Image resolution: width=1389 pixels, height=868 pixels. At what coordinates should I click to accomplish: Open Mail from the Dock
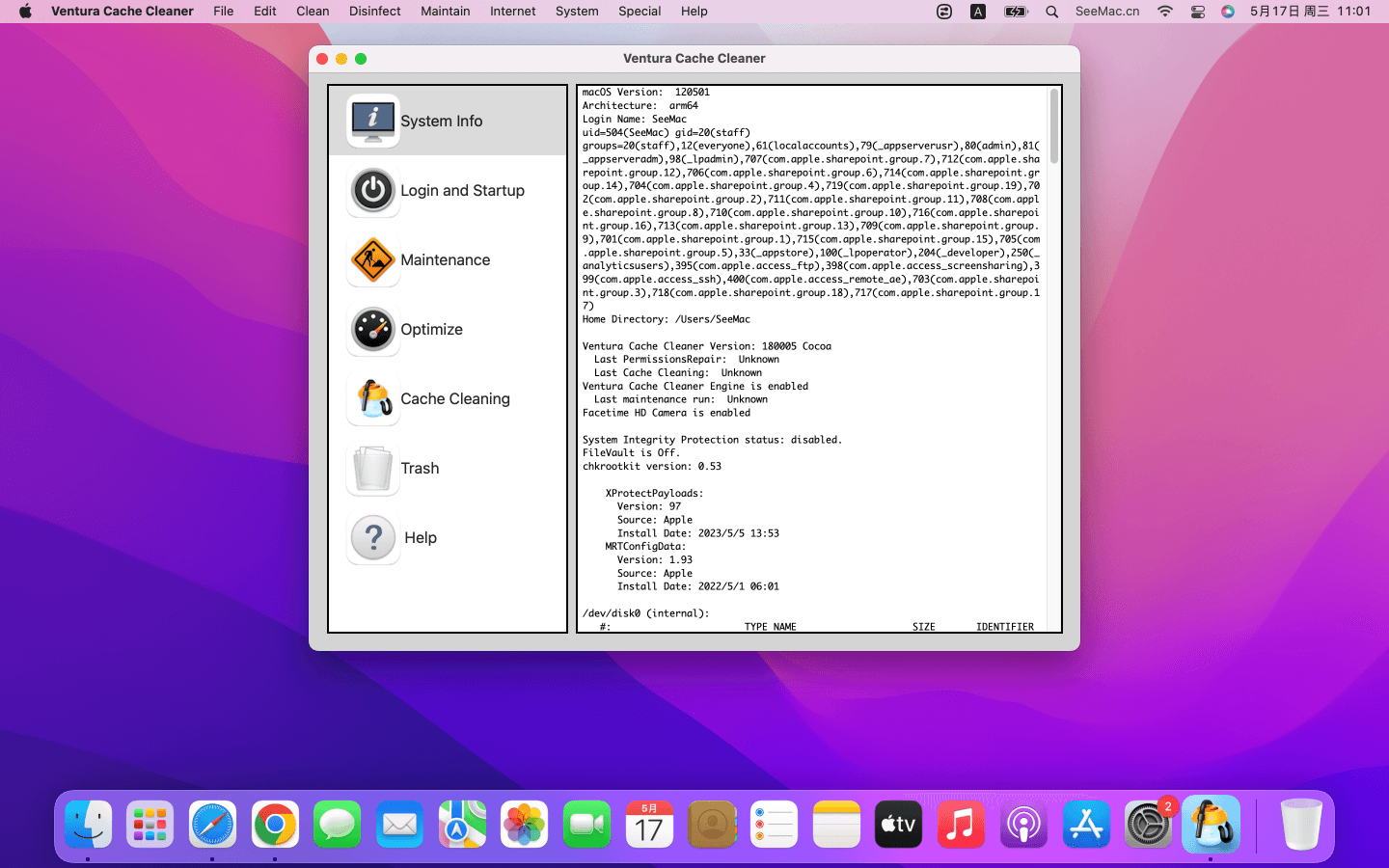(399, 825)
